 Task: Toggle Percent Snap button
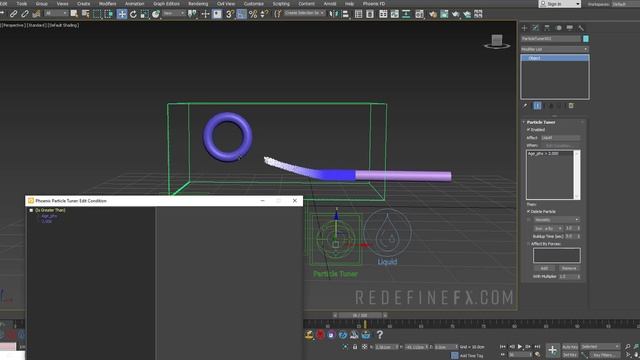[x=253, y=14]
